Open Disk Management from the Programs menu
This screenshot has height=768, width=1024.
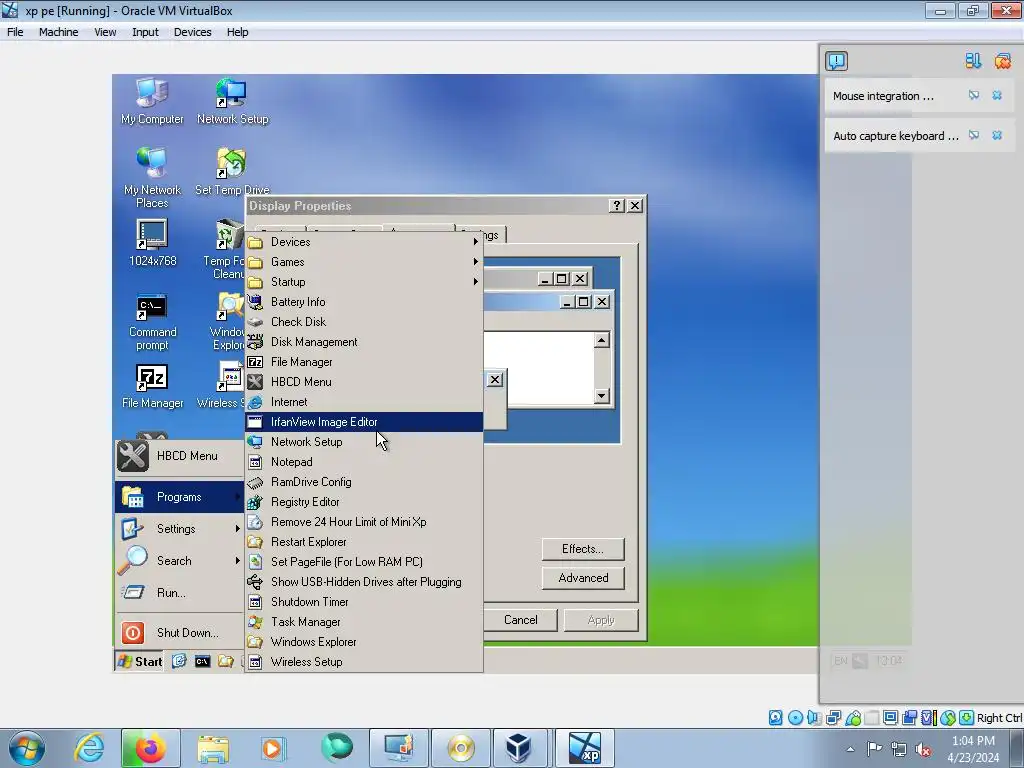(364, 342)
